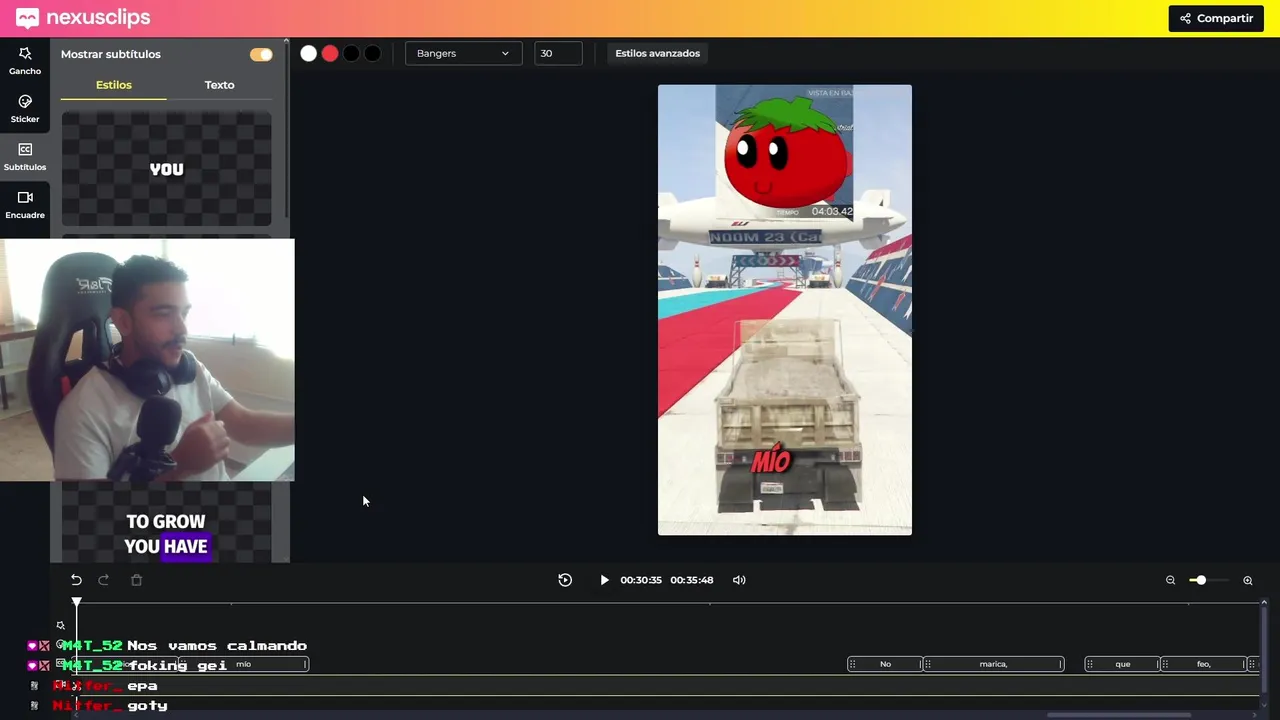Screen dimensions: 1280x720
Task: Open the Gancho hook panel
Action: click(25, 61)
